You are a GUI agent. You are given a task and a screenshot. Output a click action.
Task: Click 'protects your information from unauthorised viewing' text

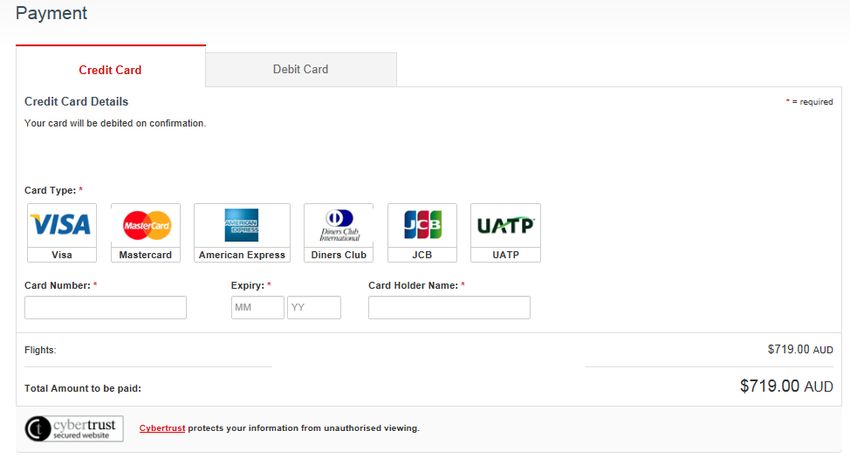(304, 428)
